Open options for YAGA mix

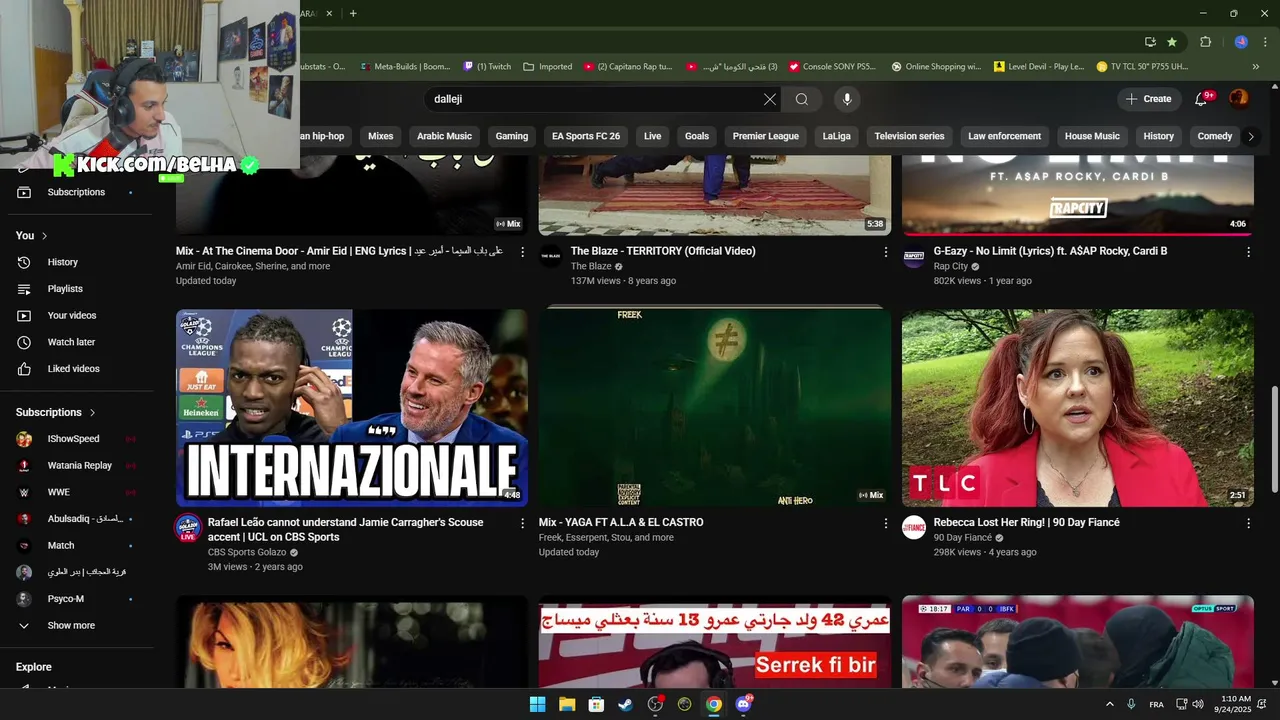click(885, 523)
